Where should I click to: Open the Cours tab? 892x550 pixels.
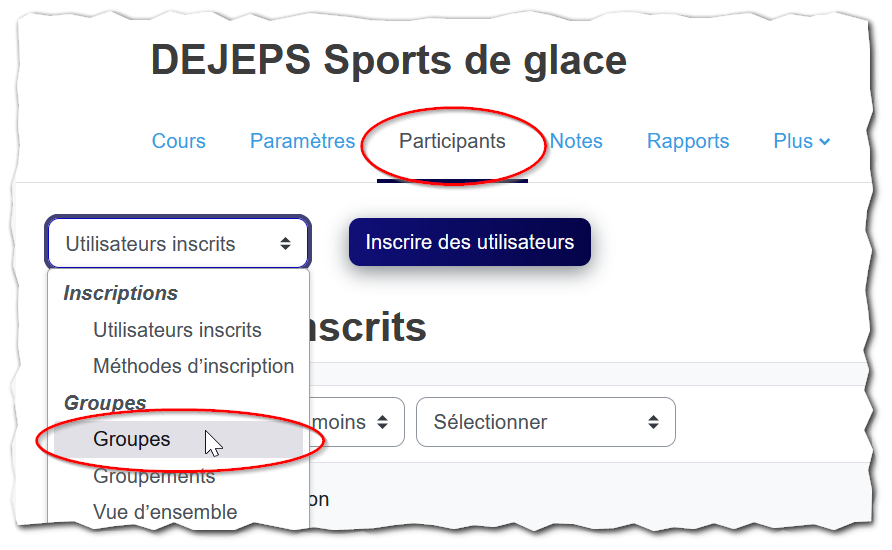[x=178, y=141]
